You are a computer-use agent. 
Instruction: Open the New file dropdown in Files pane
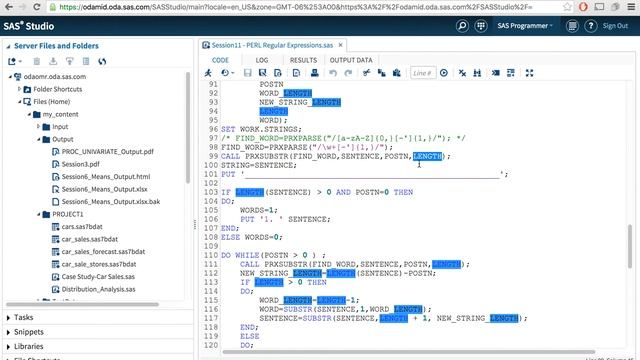15,61
